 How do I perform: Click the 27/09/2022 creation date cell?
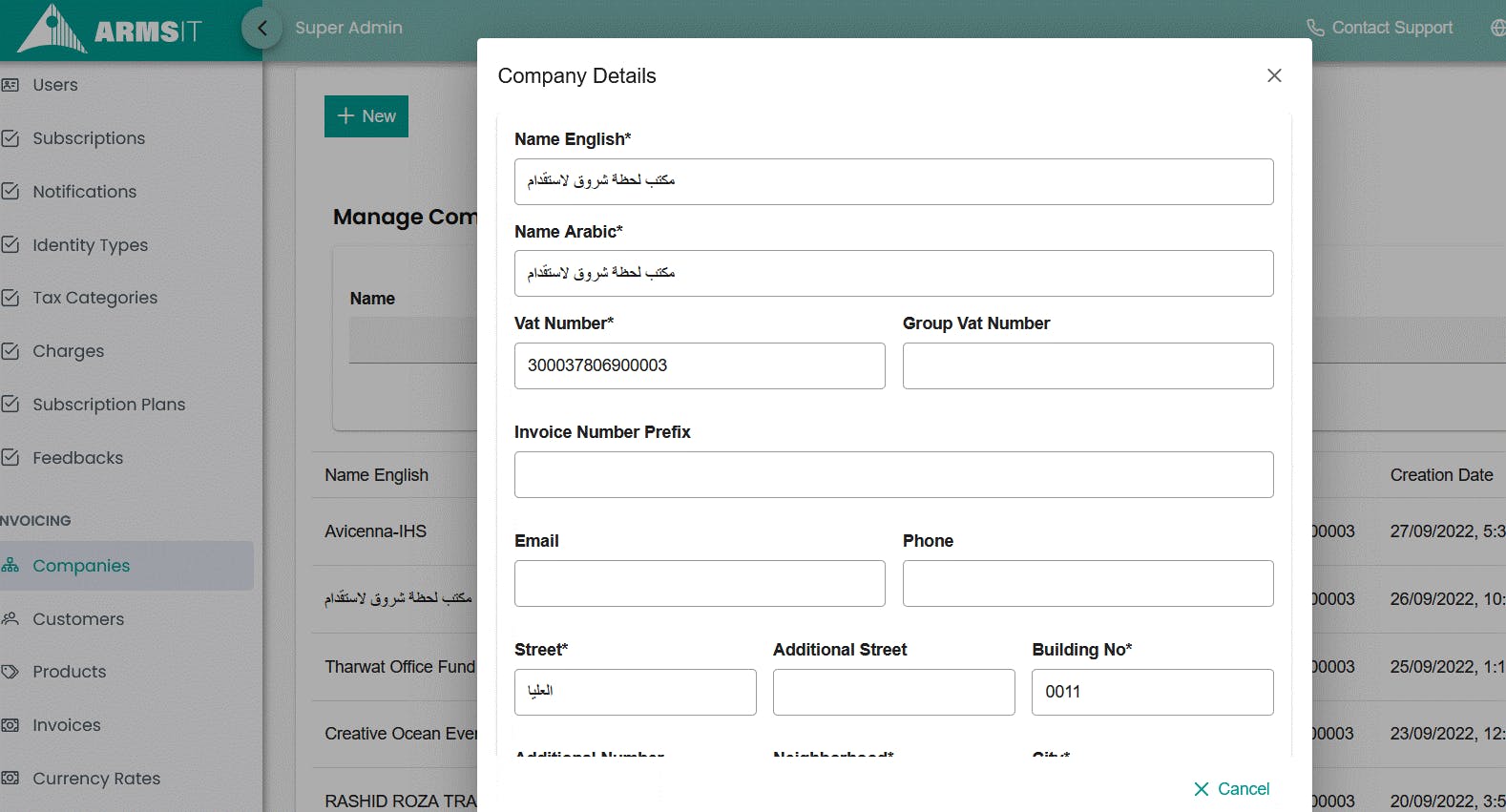[1447, 531]
